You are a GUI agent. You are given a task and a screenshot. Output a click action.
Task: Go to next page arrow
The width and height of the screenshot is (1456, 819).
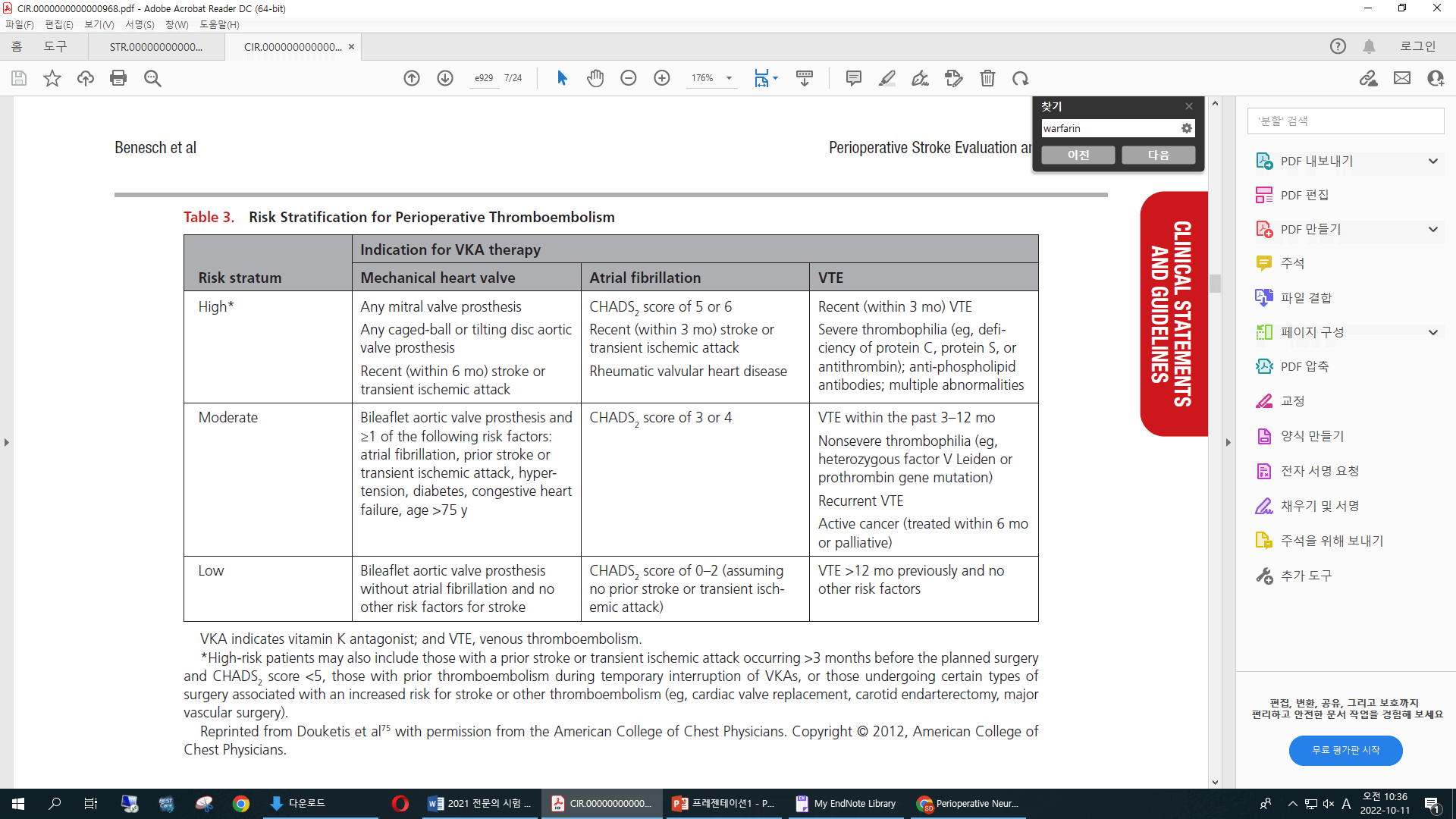point(445,78)
